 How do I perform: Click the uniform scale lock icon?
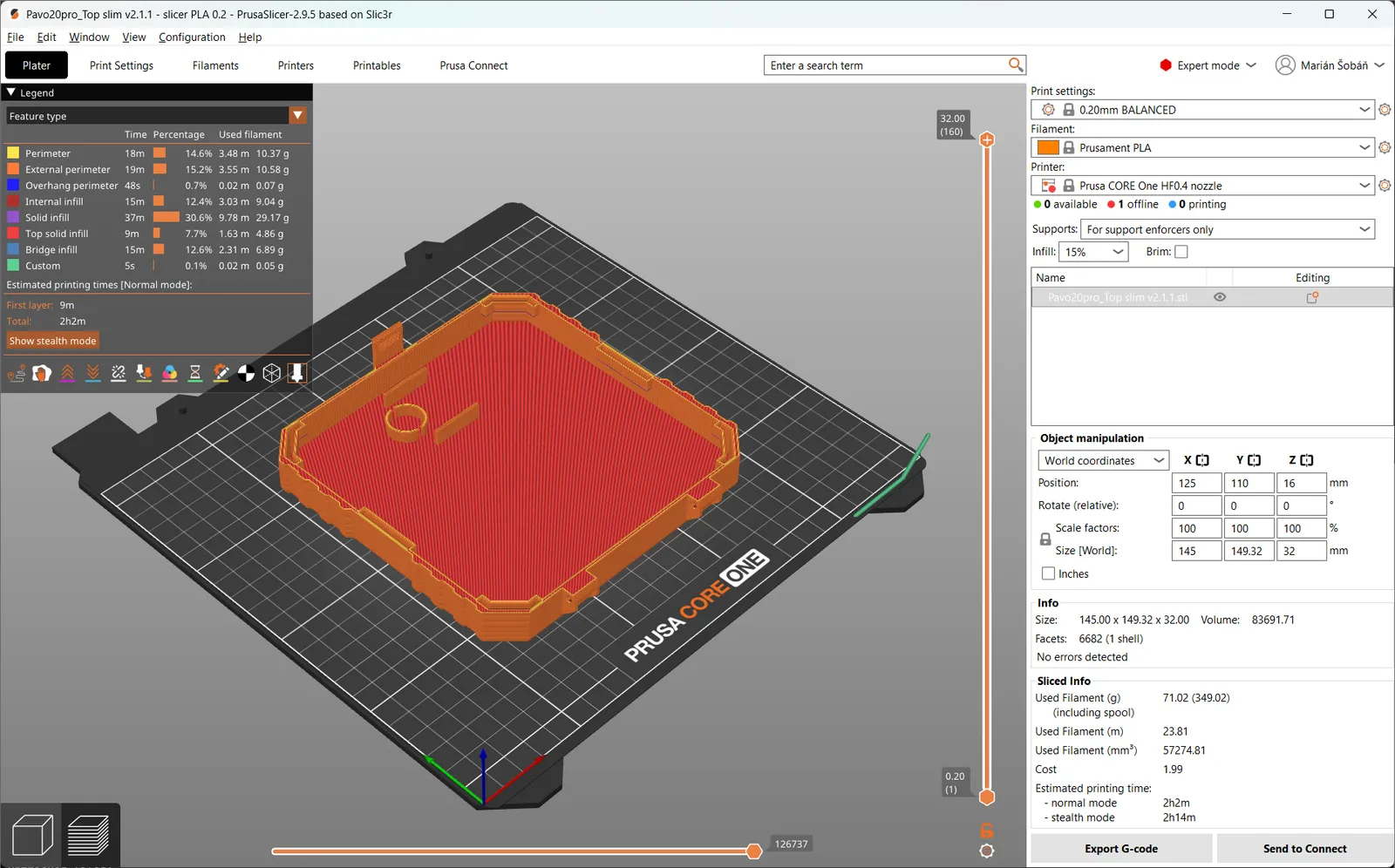pos(1045,539)
